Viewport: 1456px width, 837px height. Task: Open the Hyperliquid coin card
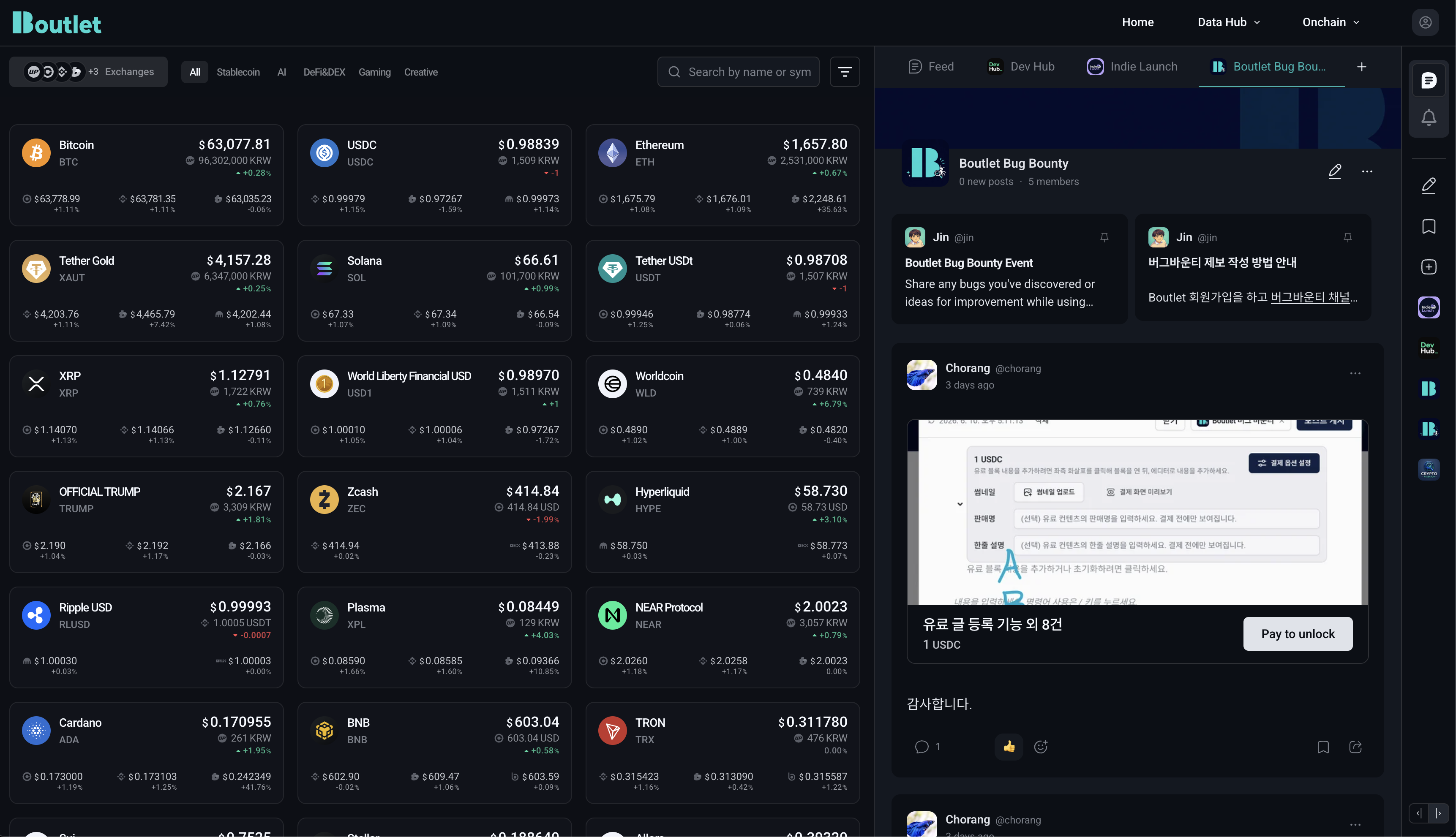tap(722, 522)
